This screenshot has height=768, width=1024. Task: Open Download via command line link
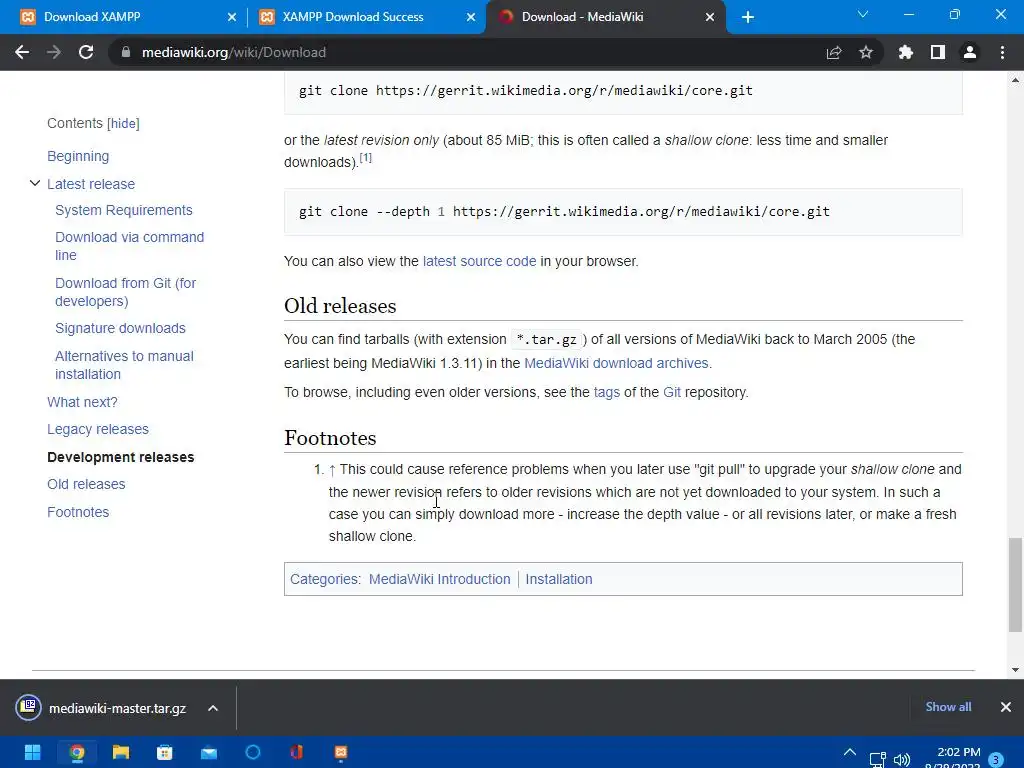tap(129, 246)
